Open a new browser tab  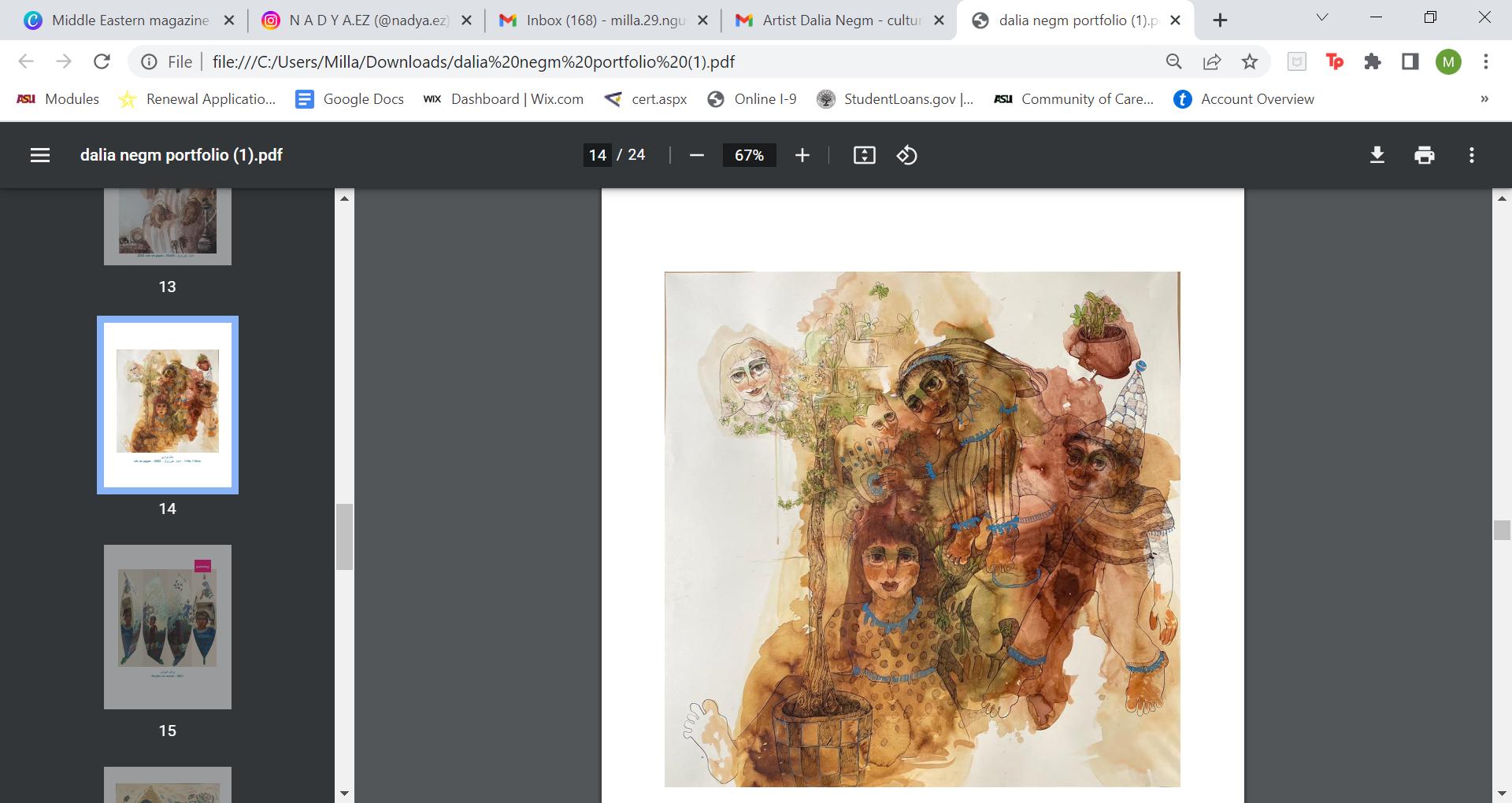[1220, 20]
